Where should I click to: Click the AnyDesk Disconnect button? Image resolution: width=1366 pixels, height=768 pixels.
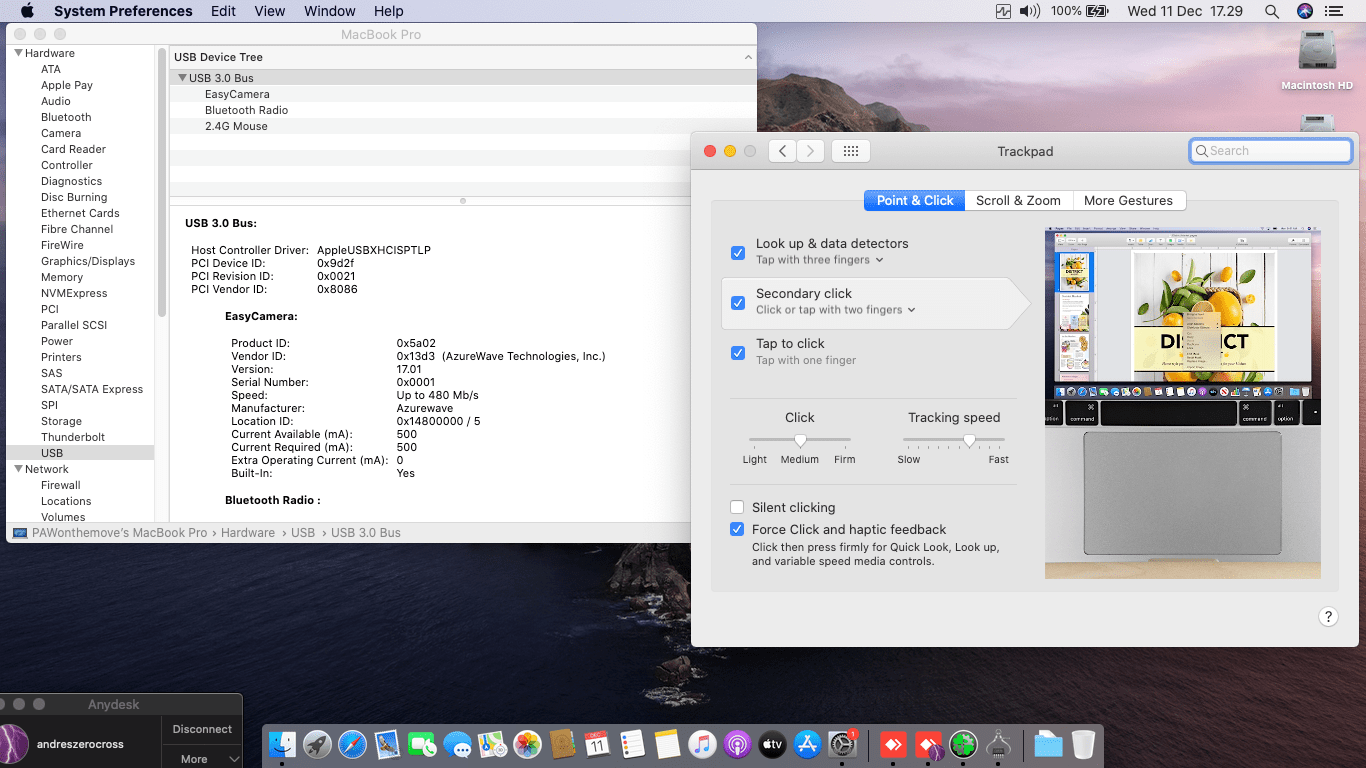pyautogui.click(x=201, y=729)
